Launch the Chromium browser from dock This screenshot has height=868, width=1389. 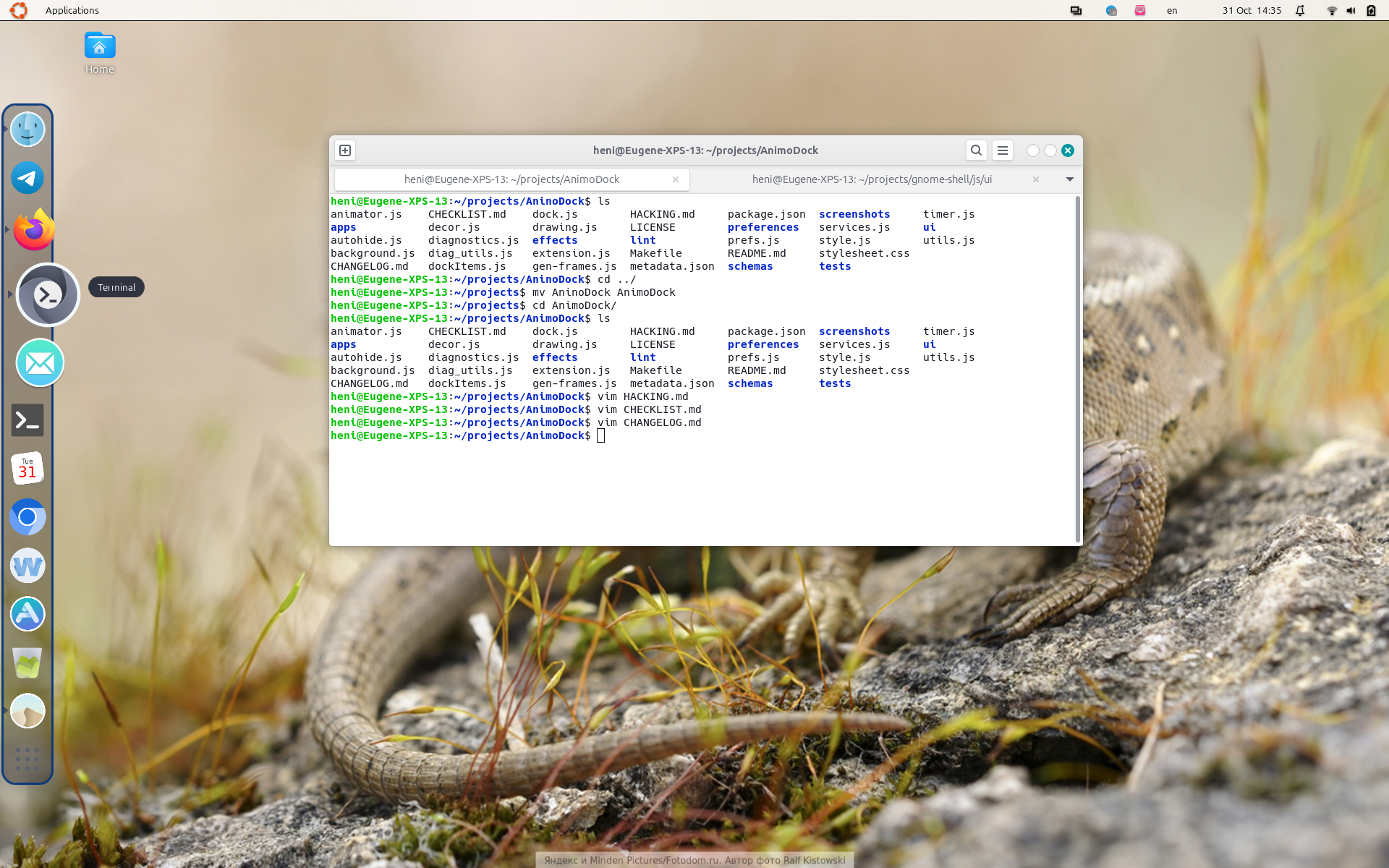pos(27,516)
